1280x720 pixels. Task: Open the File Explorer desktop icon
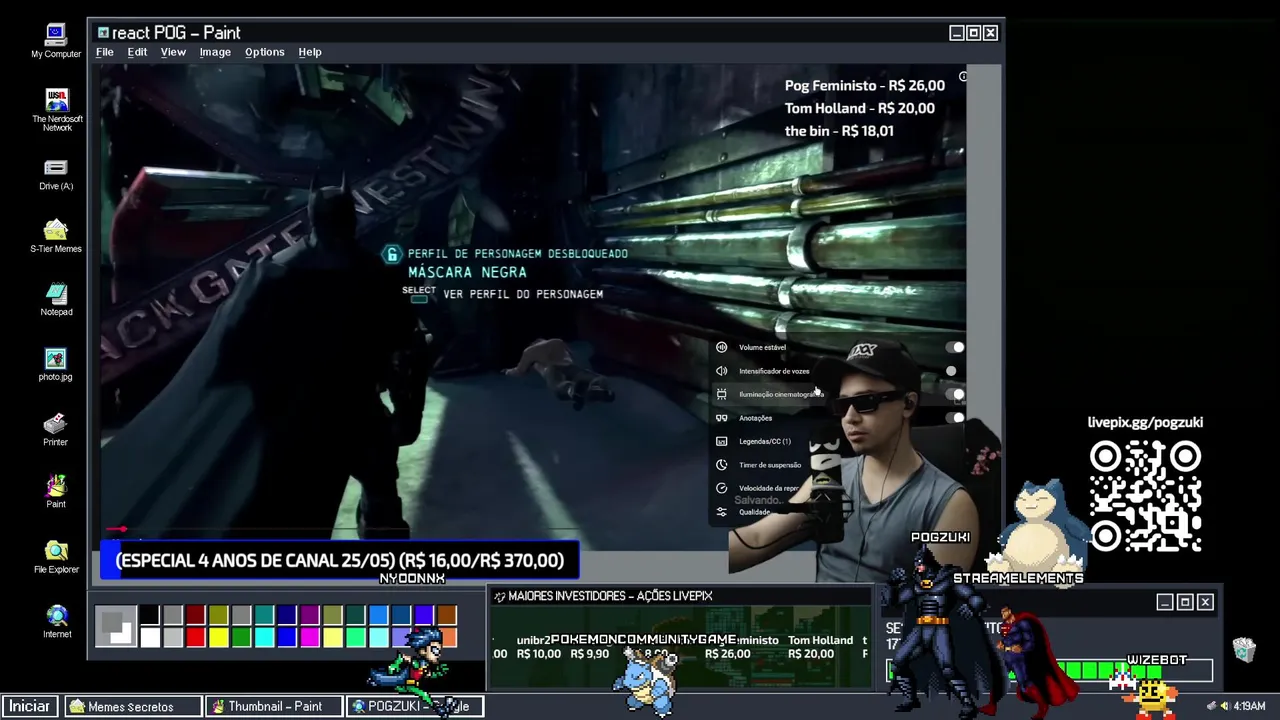56,557
